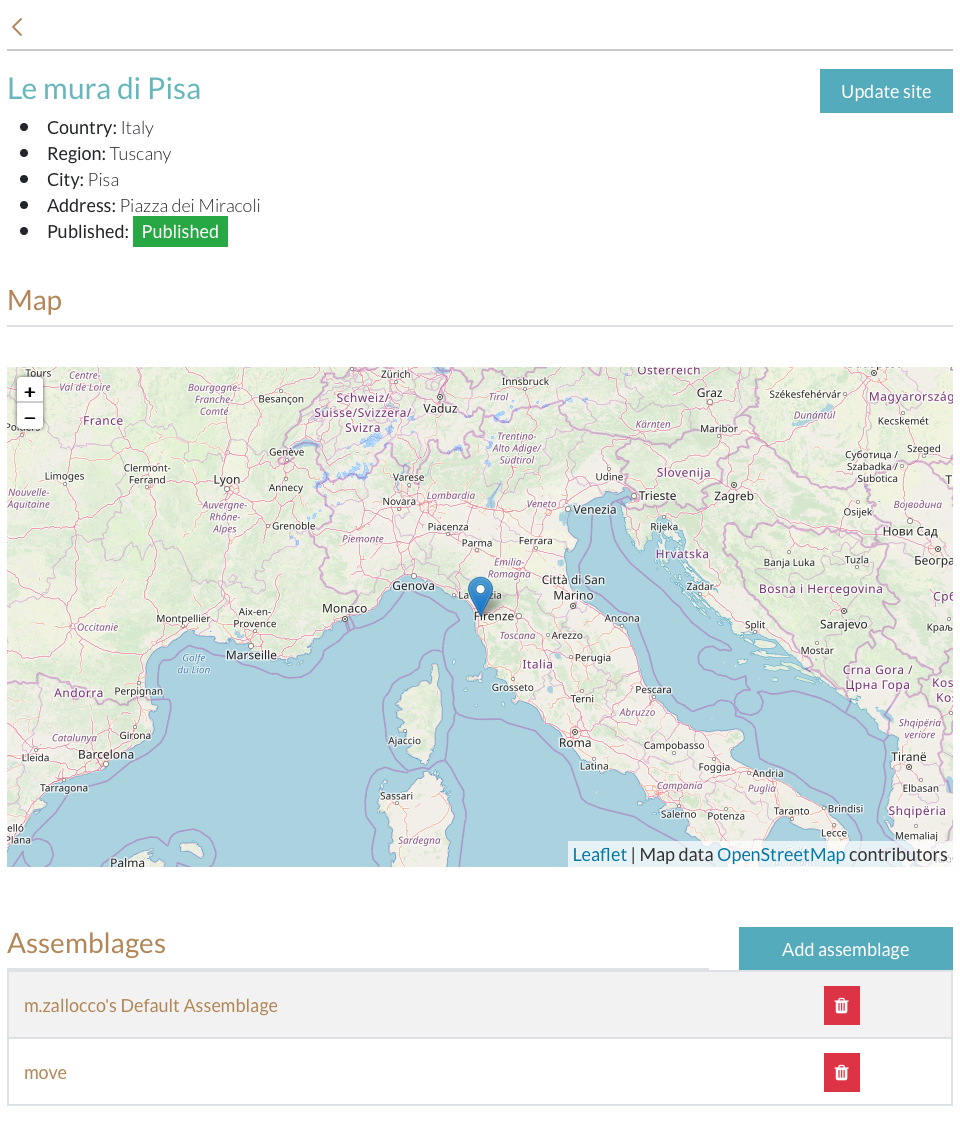Click the Assemblages section heading
The image size is (960, 1122).
coord(87,943)
